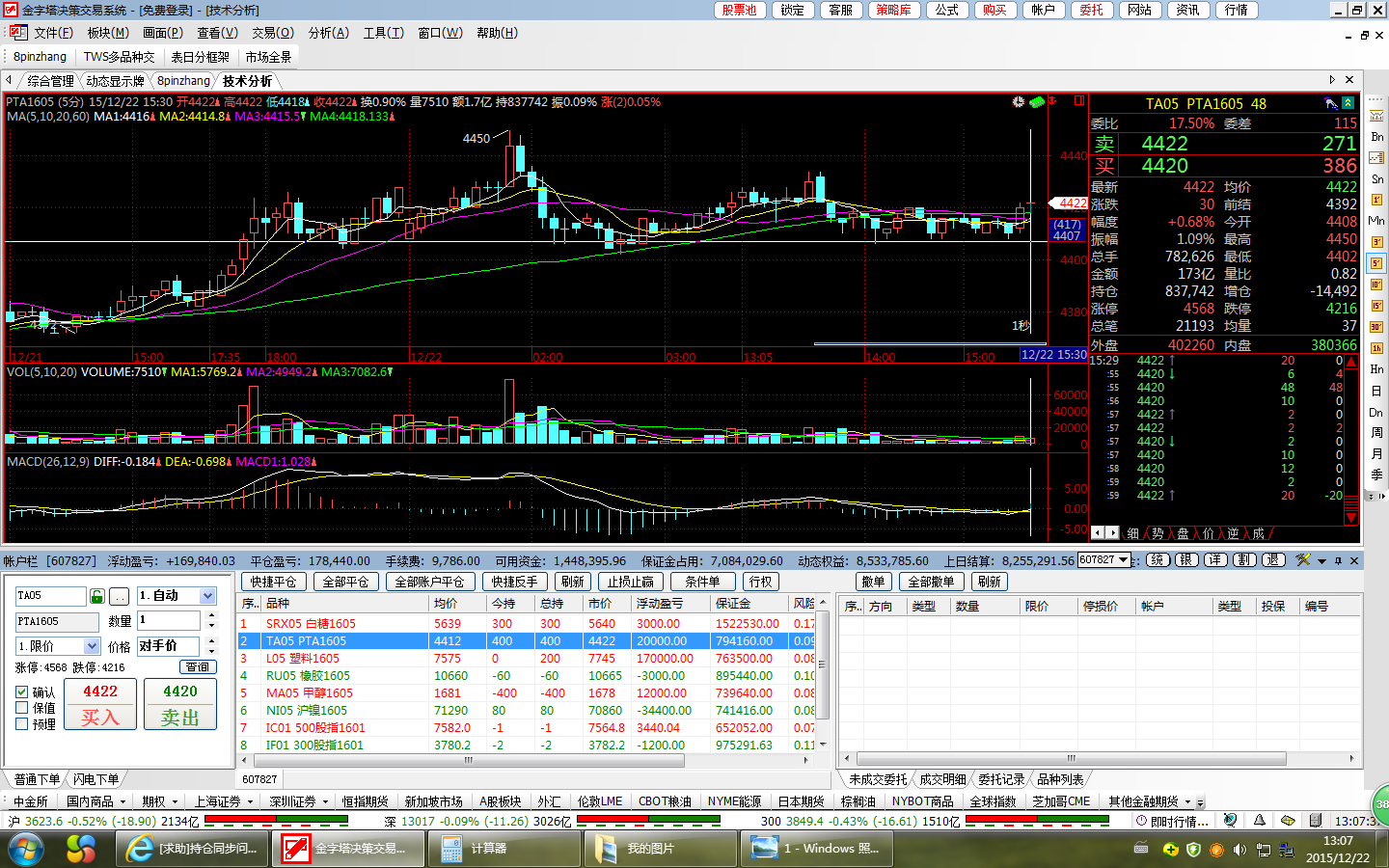Tick the 预埋 checkbox
The image size is (1389, 868).
(x=22, y=723)
